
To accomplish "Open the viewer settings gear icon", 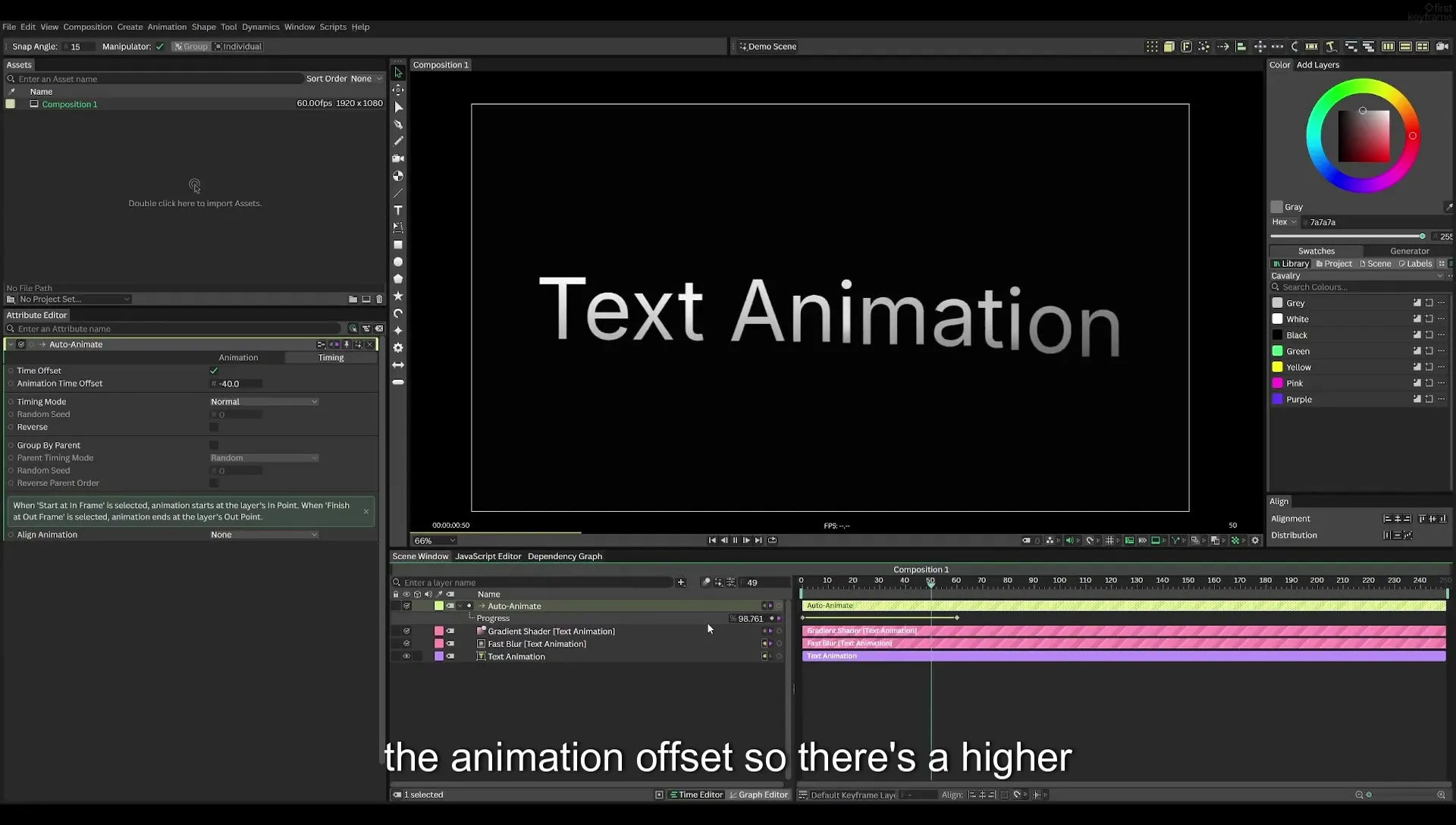I will (x=1255, y=541).
